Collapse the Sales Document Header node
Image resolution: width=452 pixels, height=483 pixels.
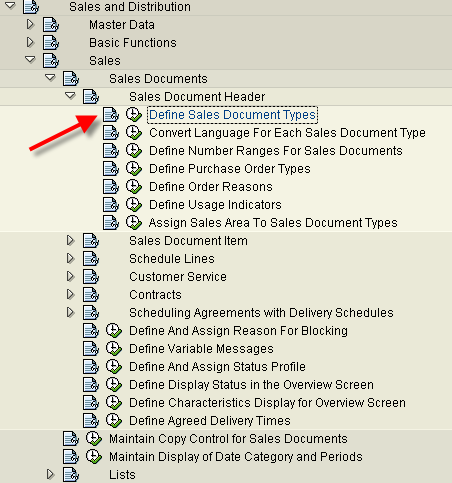[x=70, y=96]
